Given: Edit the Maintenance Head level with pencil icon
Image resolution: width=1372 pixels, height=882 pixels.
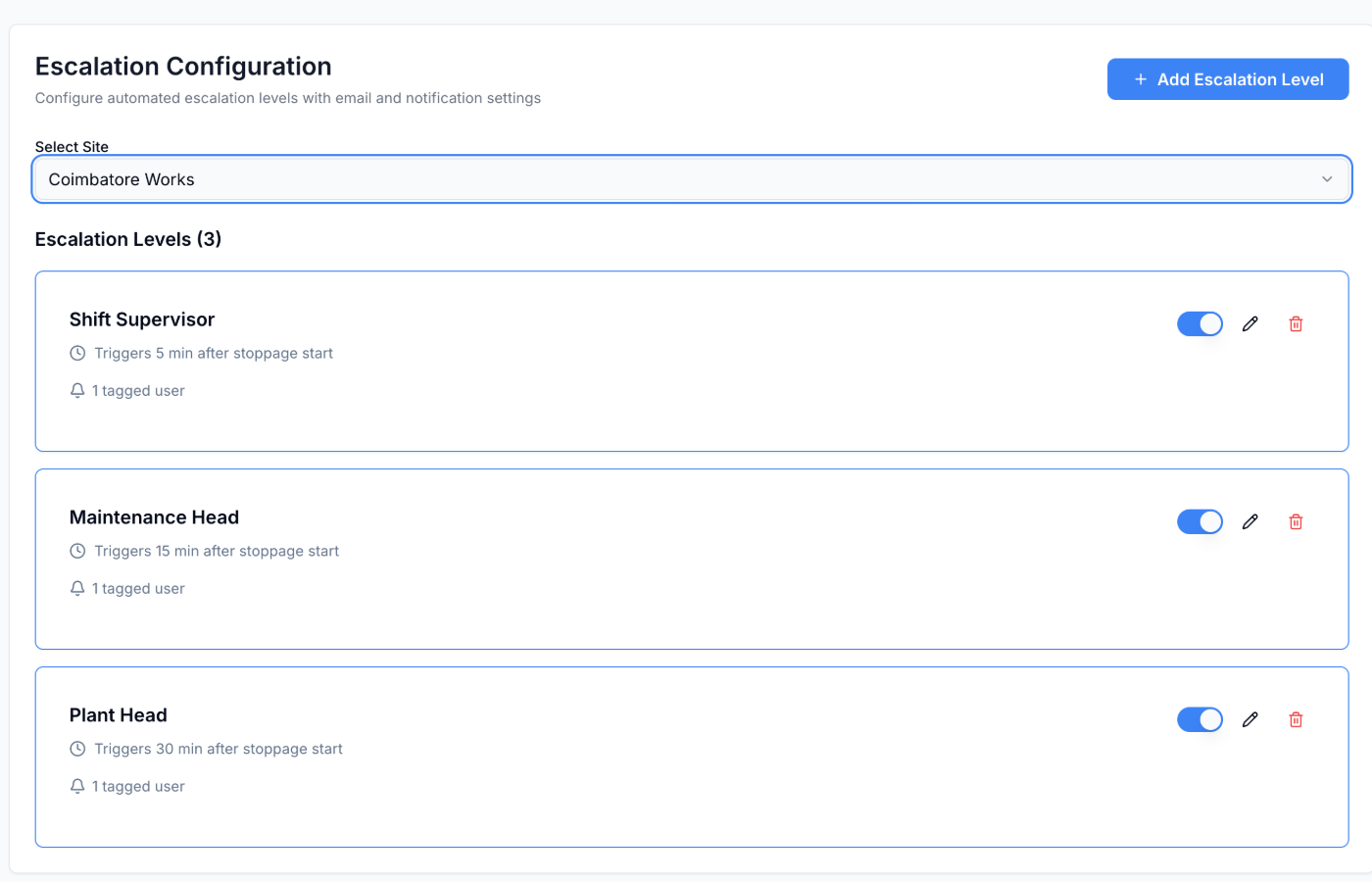Looking at the screenshot, I should point(1249,521).
